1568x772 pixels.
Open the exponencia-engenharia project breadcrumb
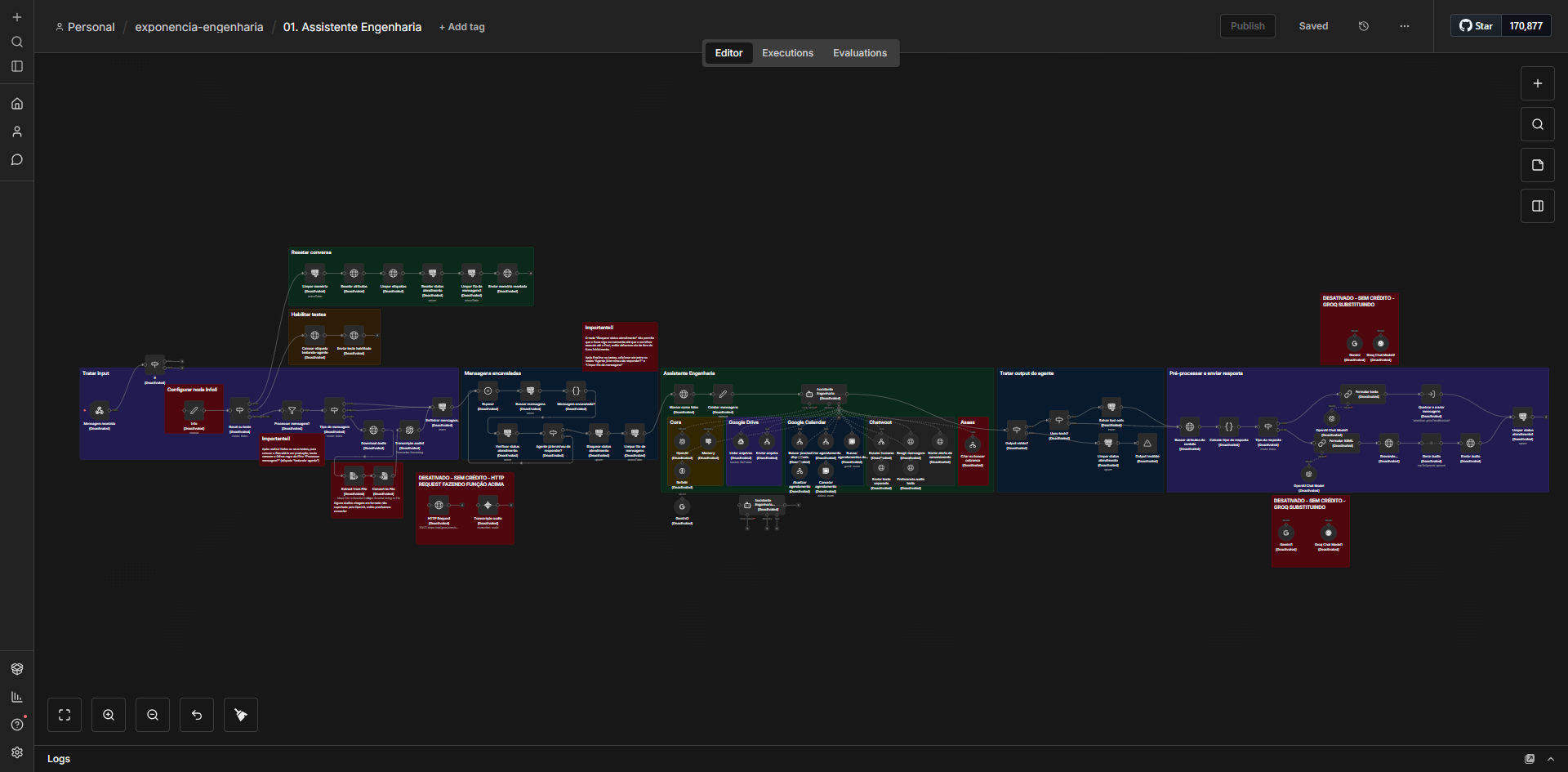coord(198,27)
